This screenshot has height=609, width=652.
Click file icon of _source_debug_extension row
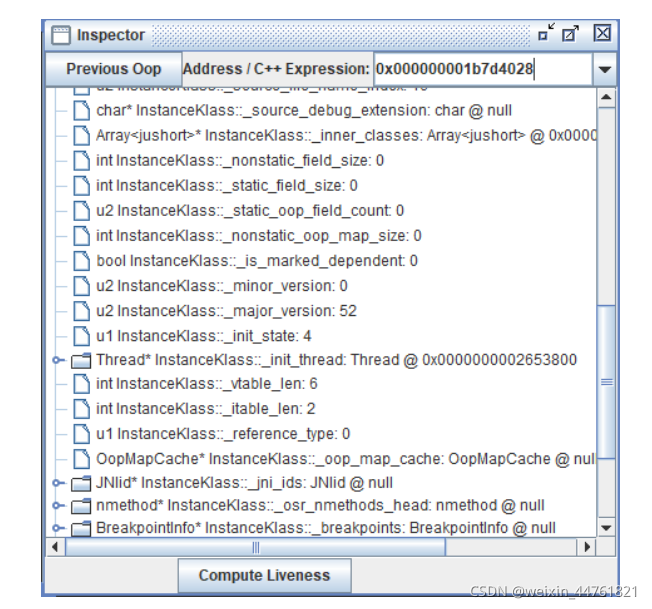click(x=81, y=111)
